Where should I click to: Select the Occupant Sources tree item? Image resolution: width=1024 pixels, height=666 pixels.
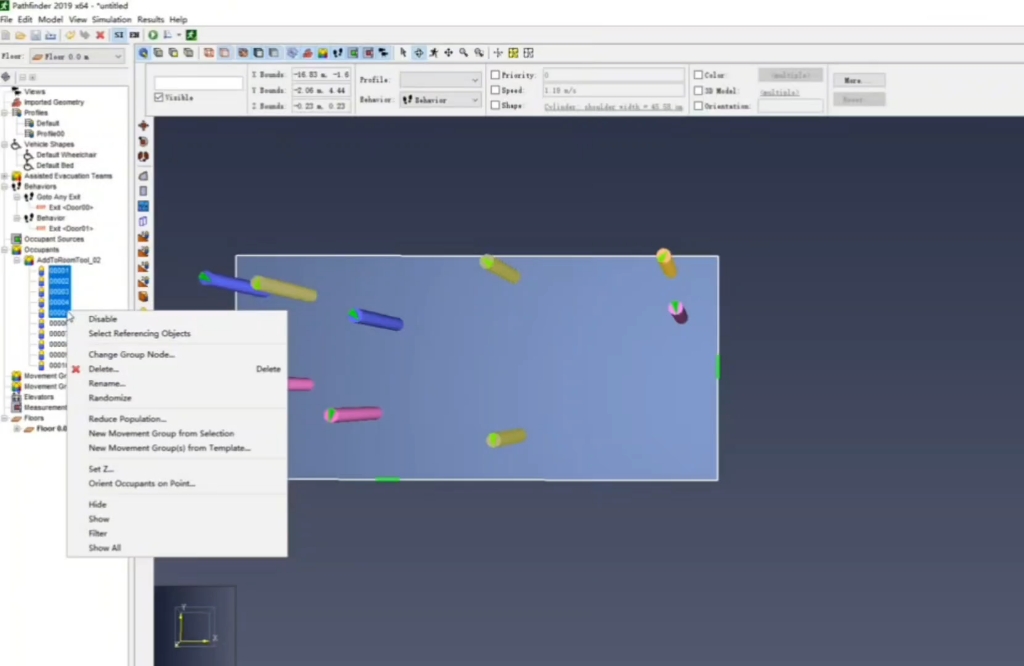click(54, 239)
